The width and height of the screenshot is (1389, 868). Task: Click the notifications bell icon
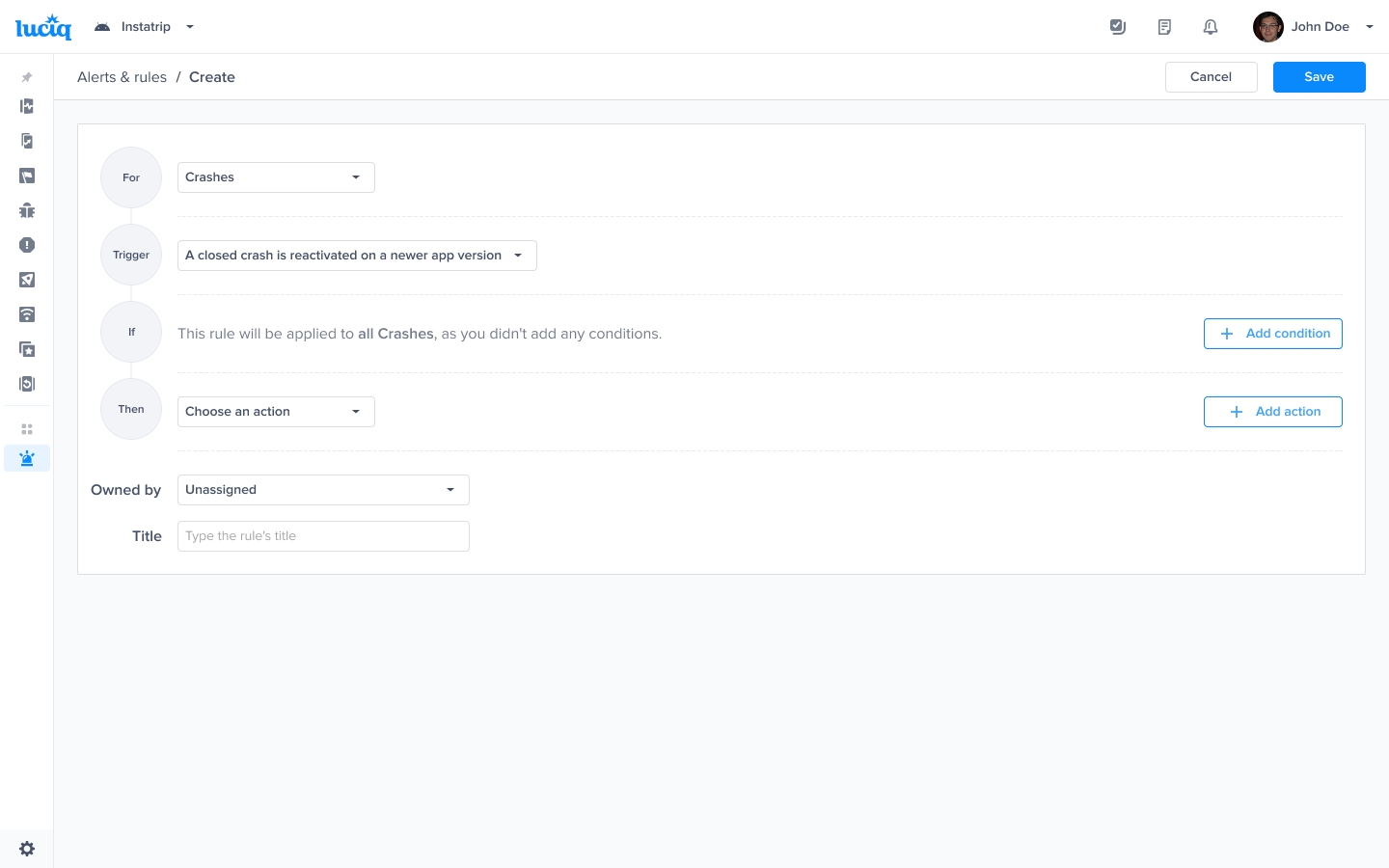(x=1211, y=27)
